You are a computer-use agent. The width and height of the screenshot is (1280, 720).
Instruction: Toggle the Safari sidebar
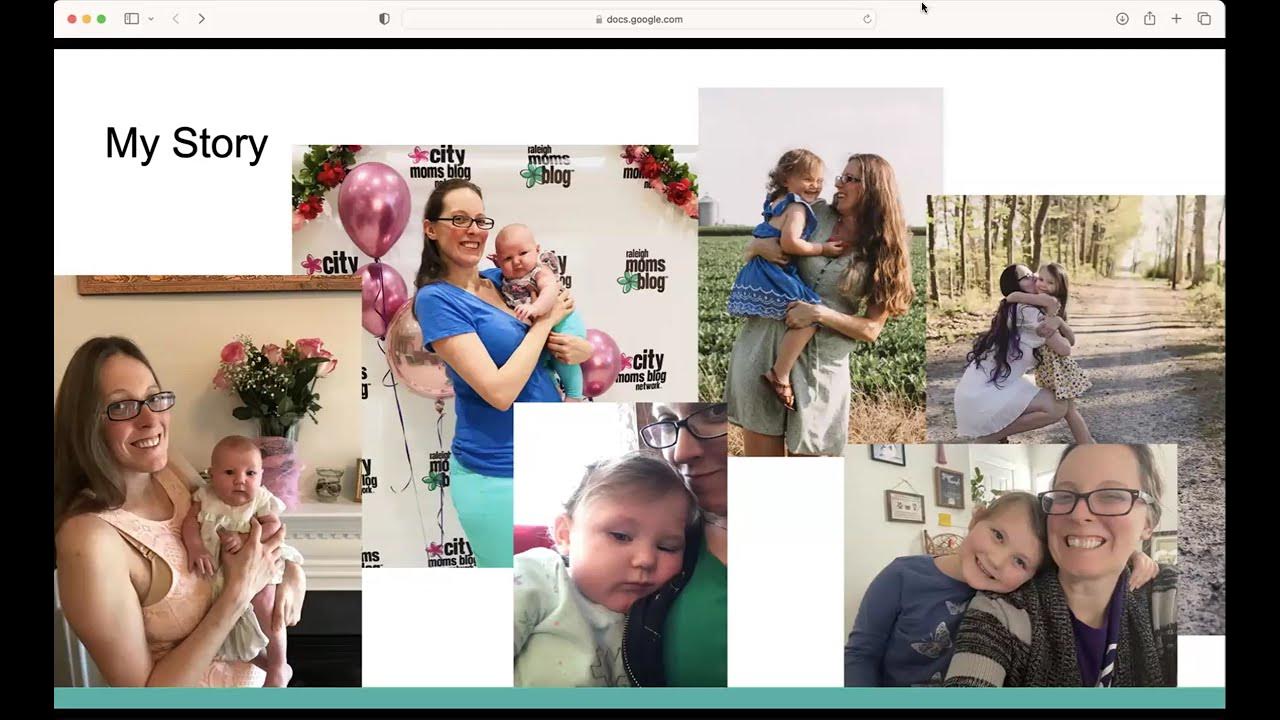(x=131, y=18)
